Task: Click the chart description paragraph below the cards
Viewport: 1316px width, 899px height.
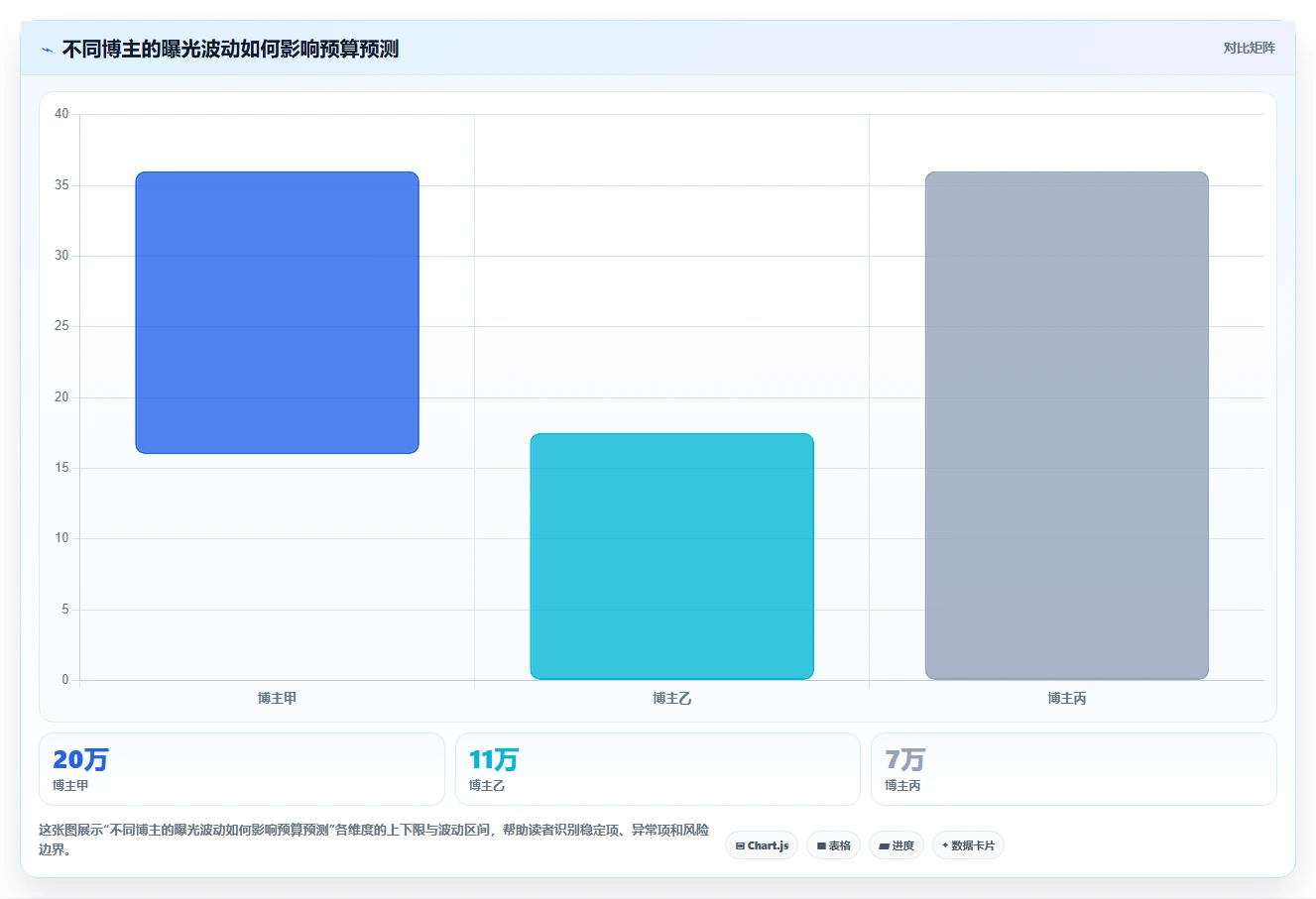Action: pyautogui.click(x=374, y=840)
